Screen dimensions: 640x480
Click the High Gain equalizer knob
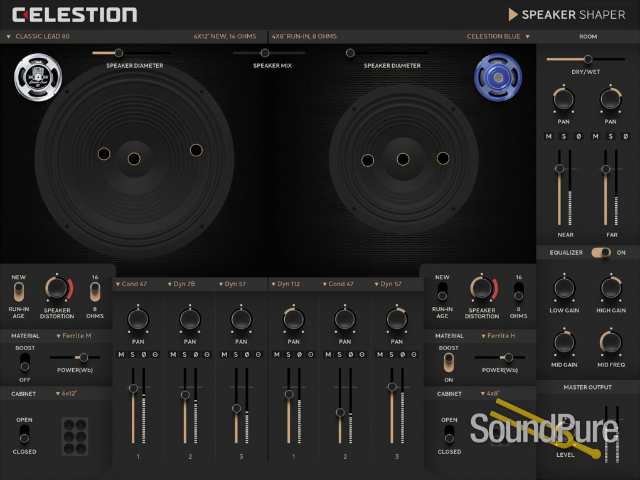(611, 289)
